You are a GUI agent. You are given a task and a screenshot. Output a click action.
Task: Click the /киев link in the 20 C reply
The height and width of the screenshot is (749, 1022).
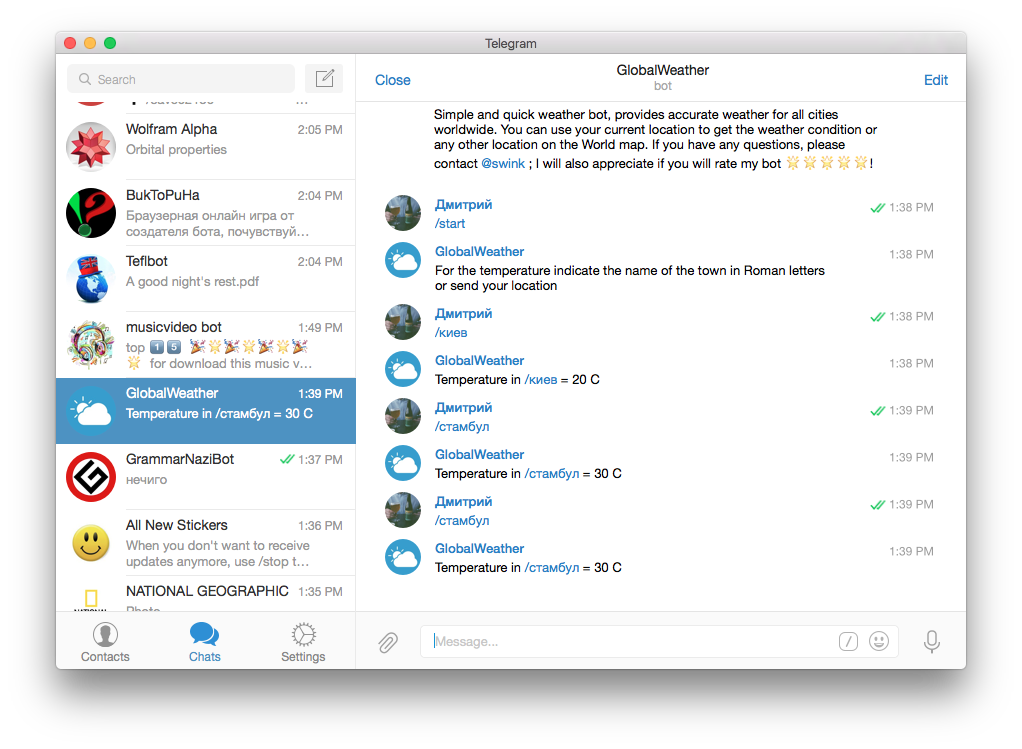point(541,379)
